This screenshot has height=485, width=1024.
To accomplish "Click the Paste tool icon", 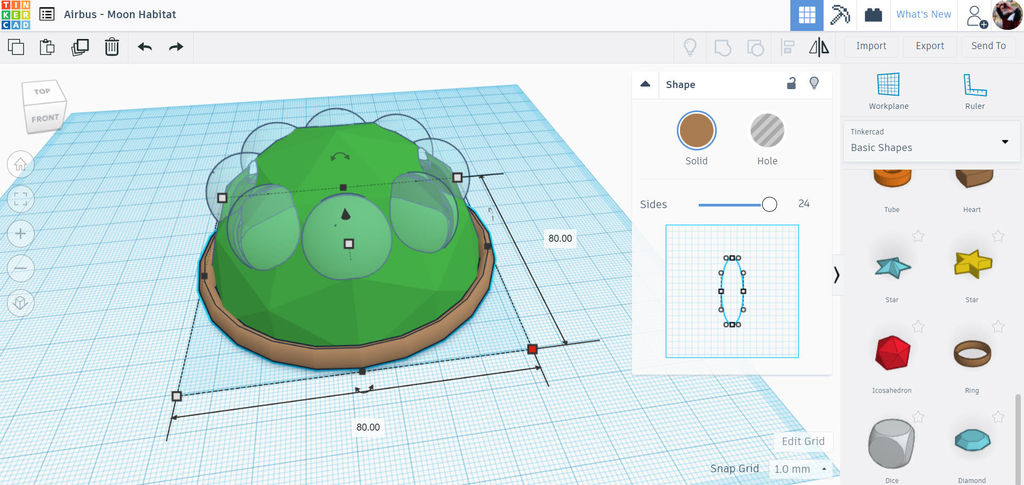I will [47, 47].
